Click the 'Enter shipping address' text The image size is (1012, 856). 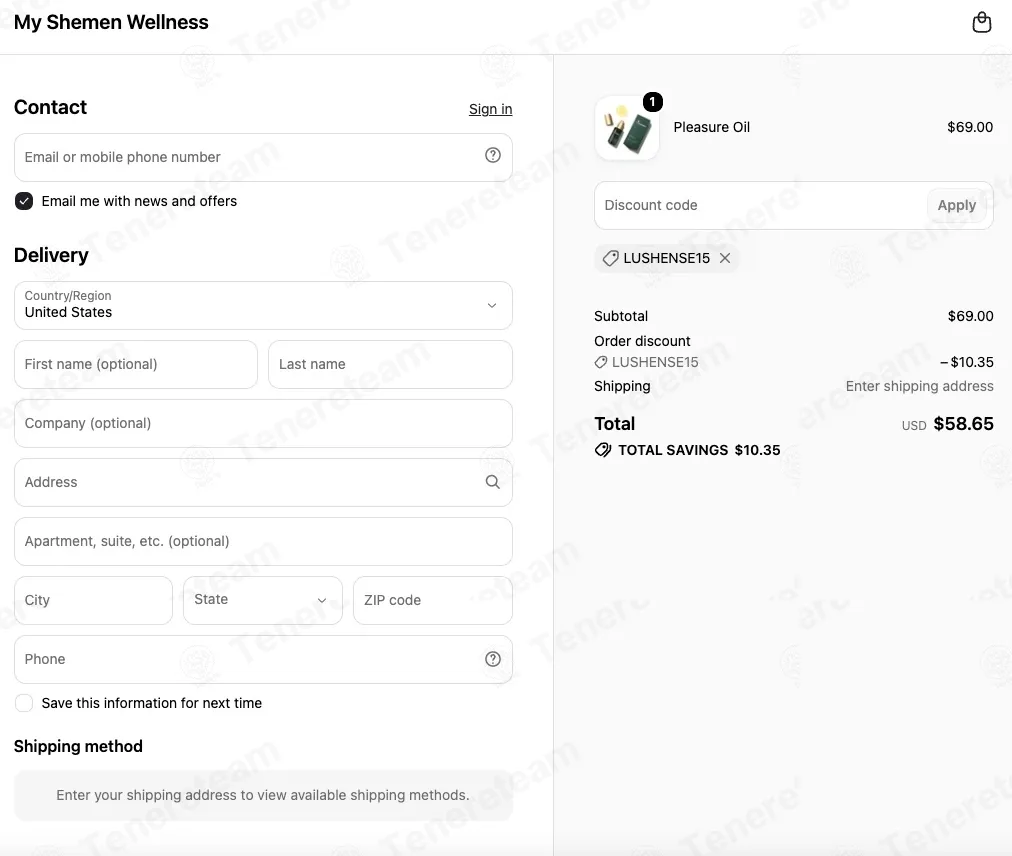pos(920,386)
